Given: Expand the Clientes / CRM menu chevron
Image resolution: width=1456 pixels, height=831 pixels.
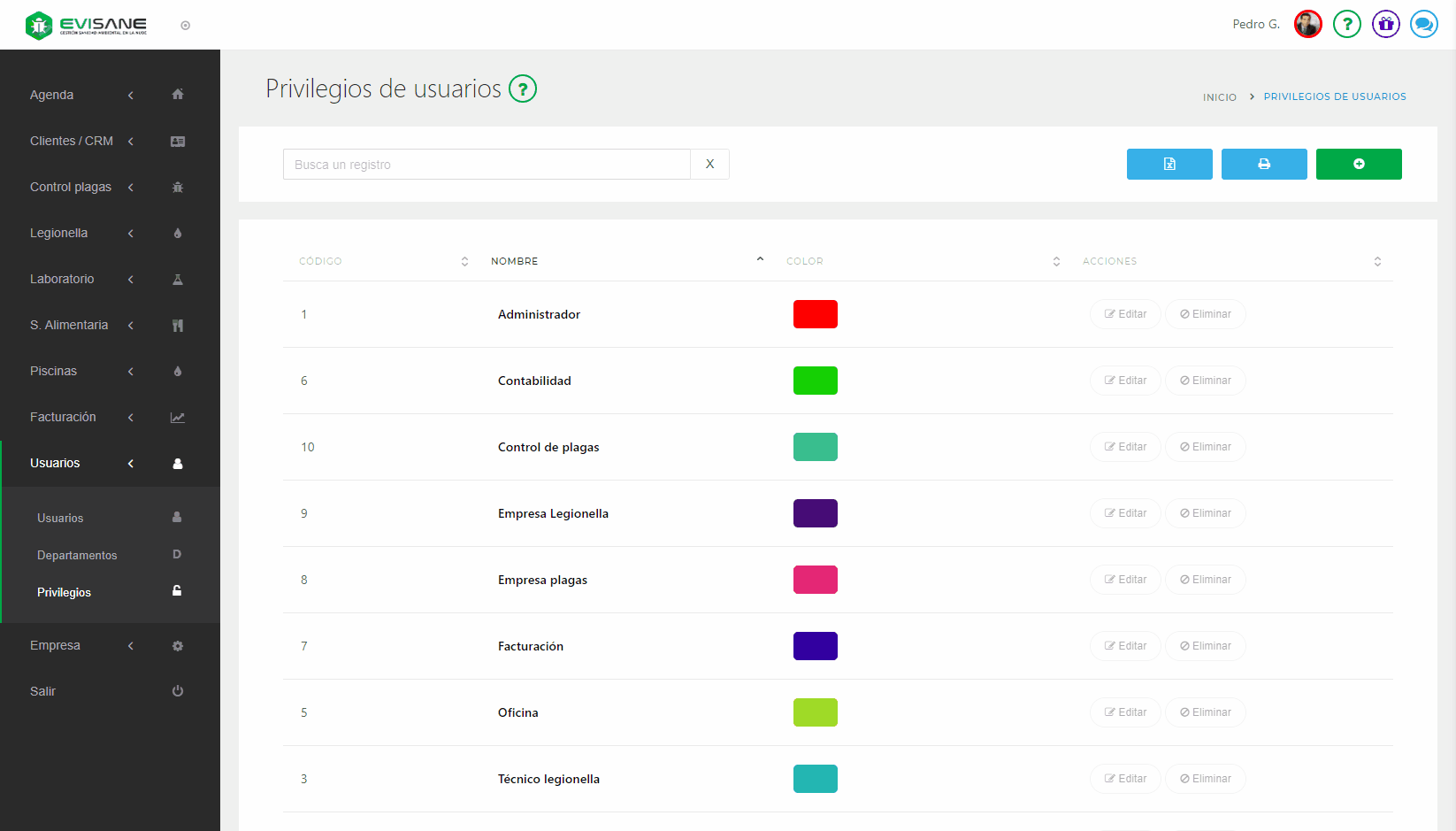Looking at the screenshot, I should coord(130,141).
